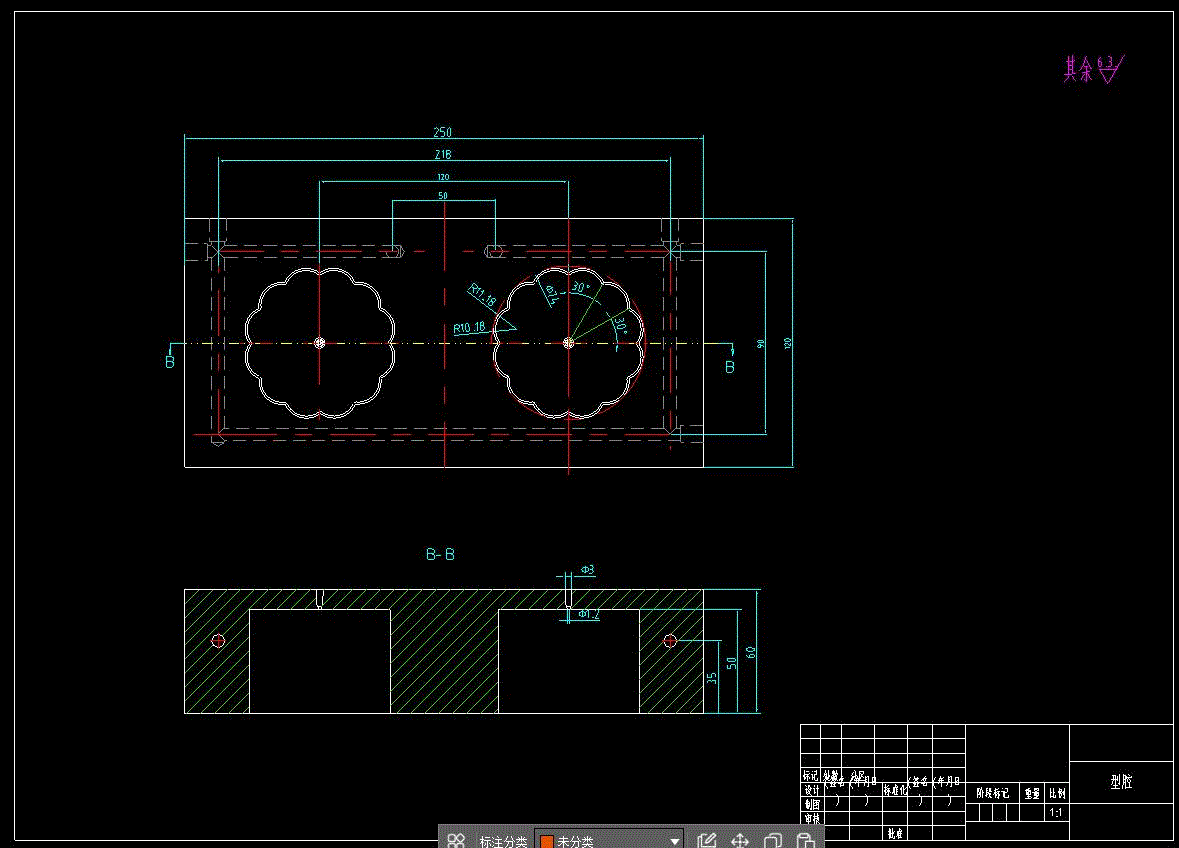1179x848 pixels.
Task: Select the move arrows icon in bottom toolbar
Action: (x=740, y=840)
